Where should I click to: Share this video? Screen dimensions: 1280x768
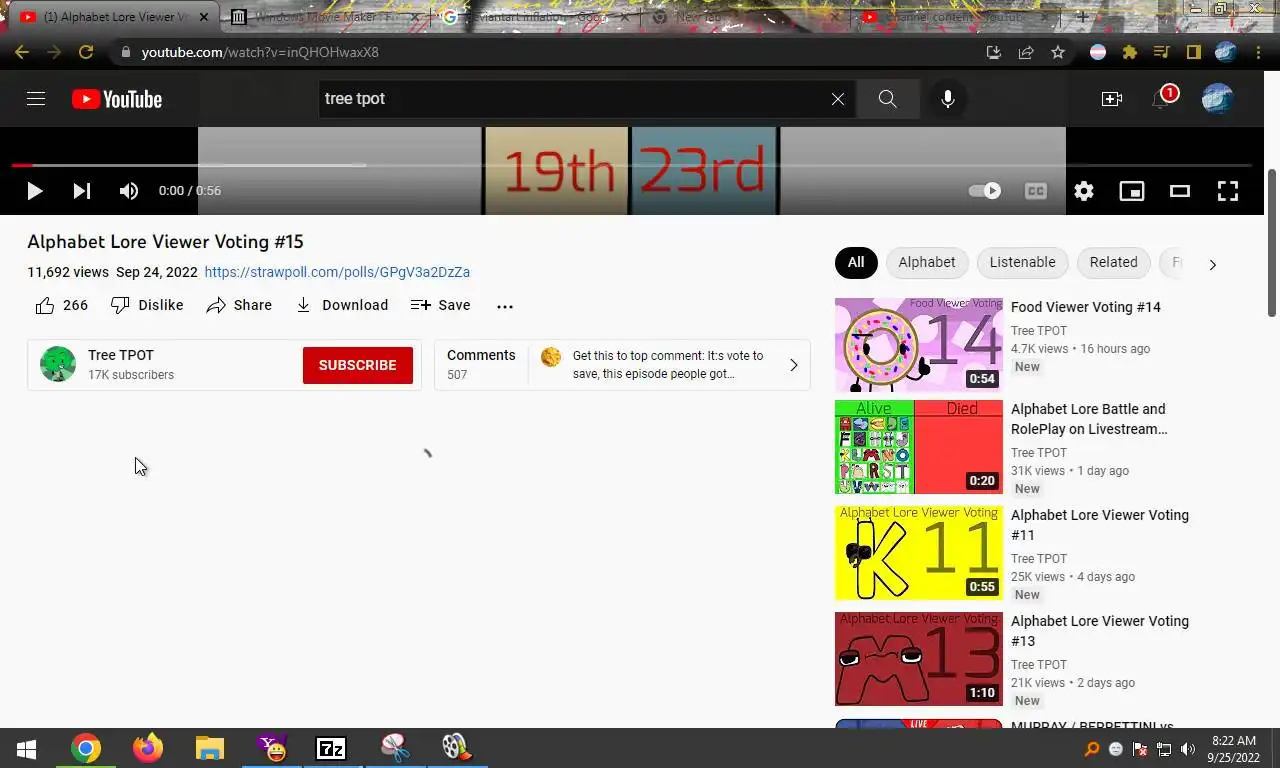click(x=239, y=305)
